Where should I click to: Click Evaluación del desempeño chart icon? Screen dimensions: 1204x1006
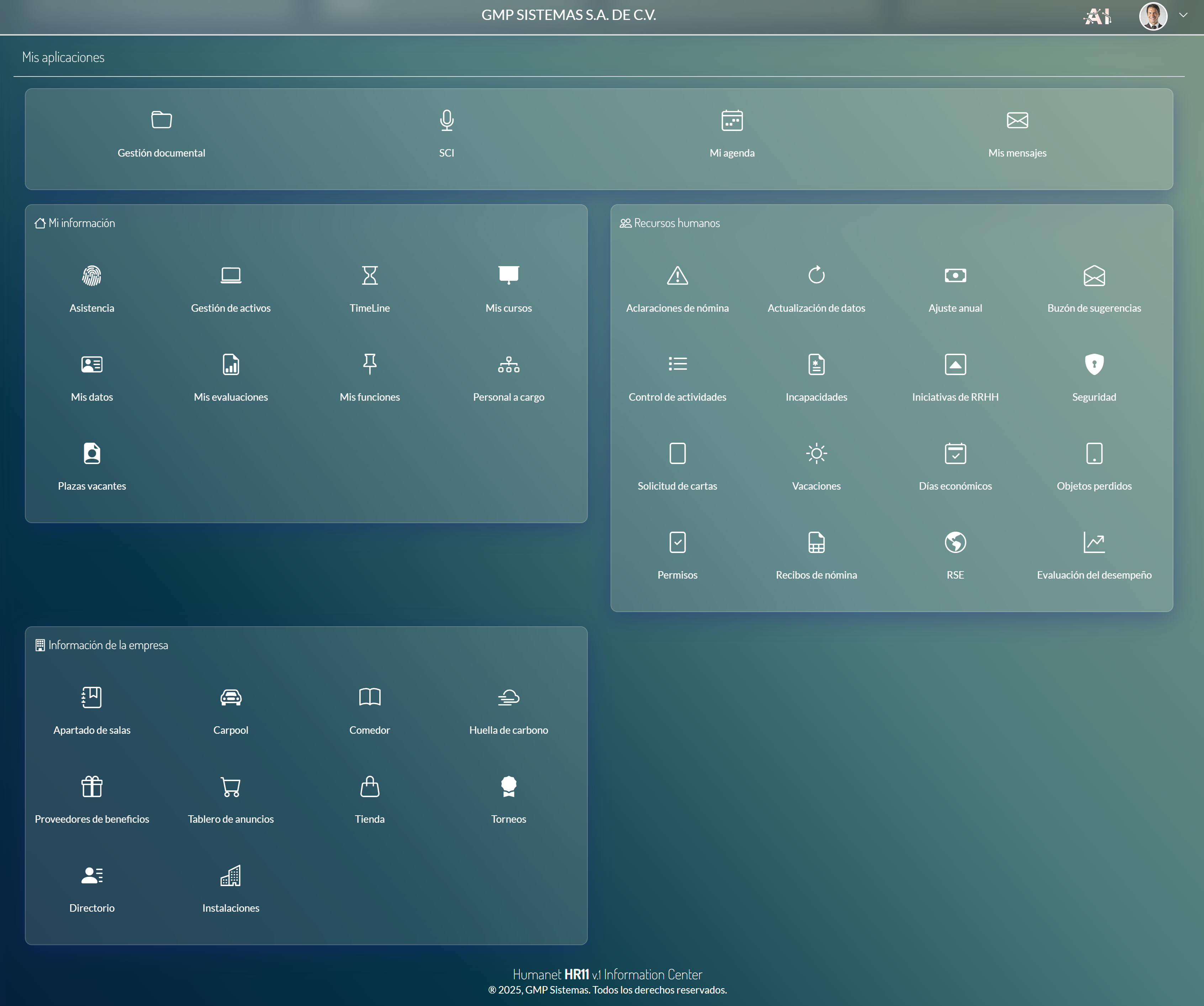click(x=1094, y=543)
